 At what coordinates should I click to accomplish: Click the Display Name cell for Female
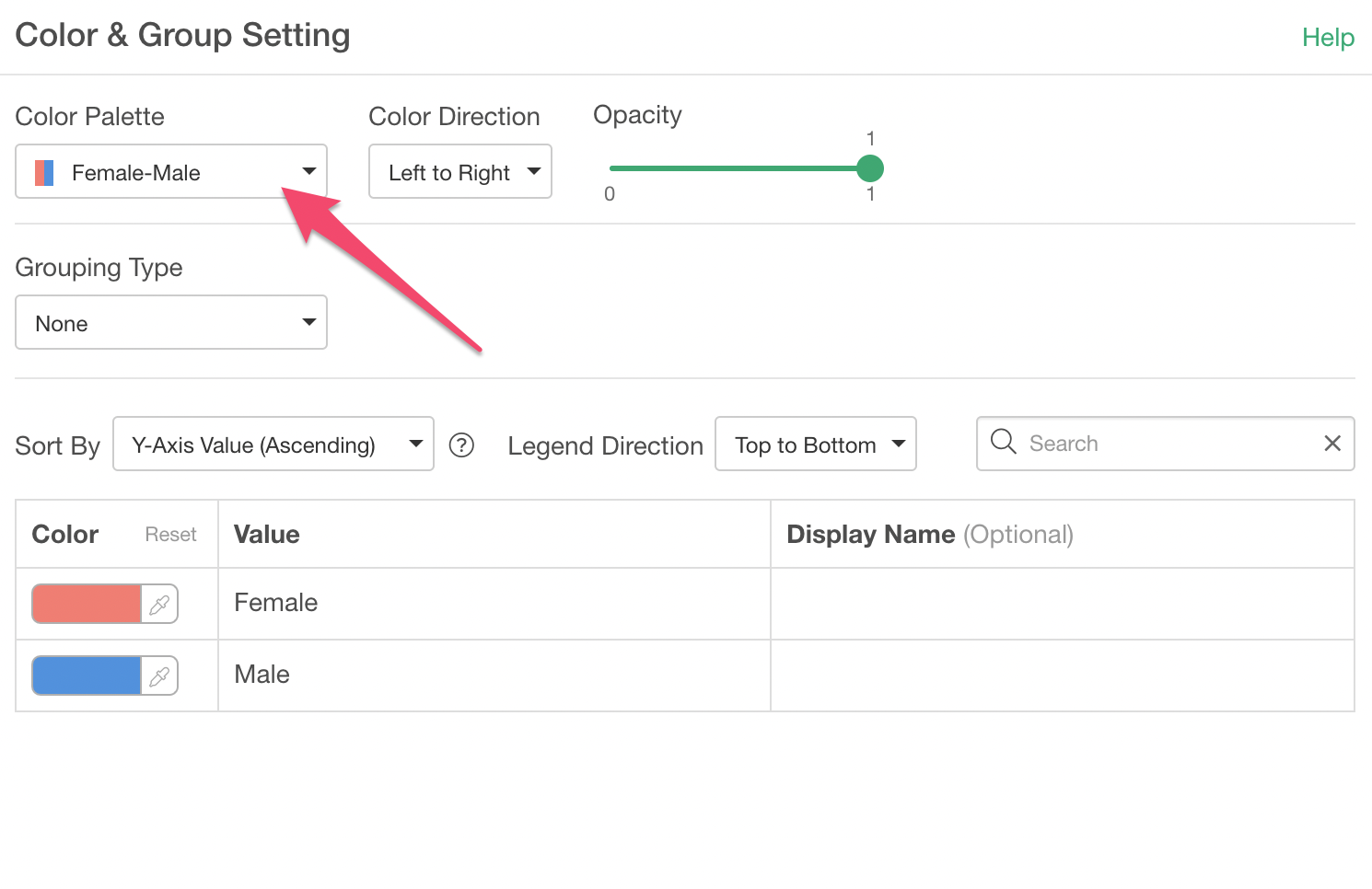coord(1063,604)
